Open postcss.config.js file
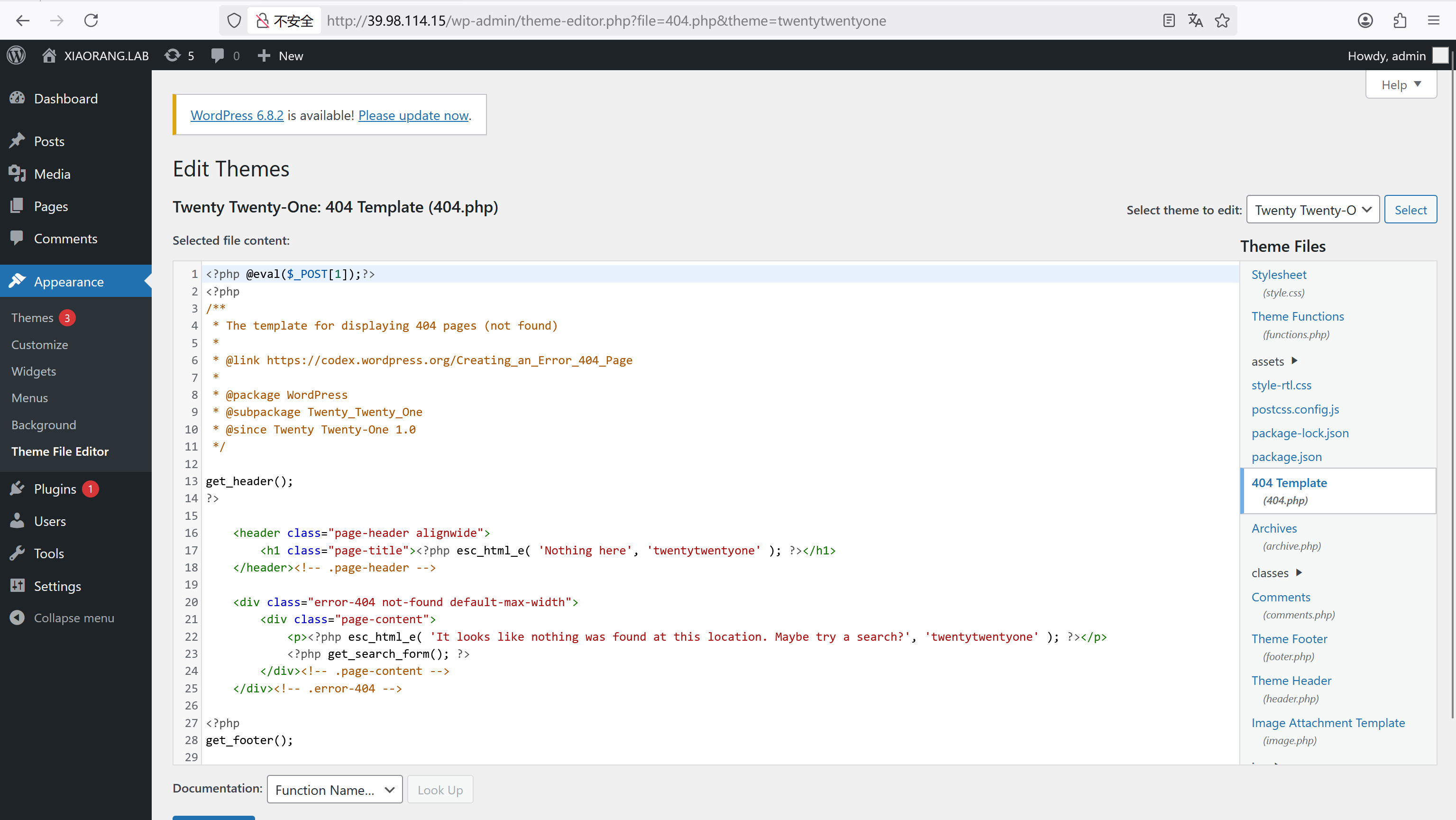Screen dimensions: 1456x820 [x=1295, y=409]
